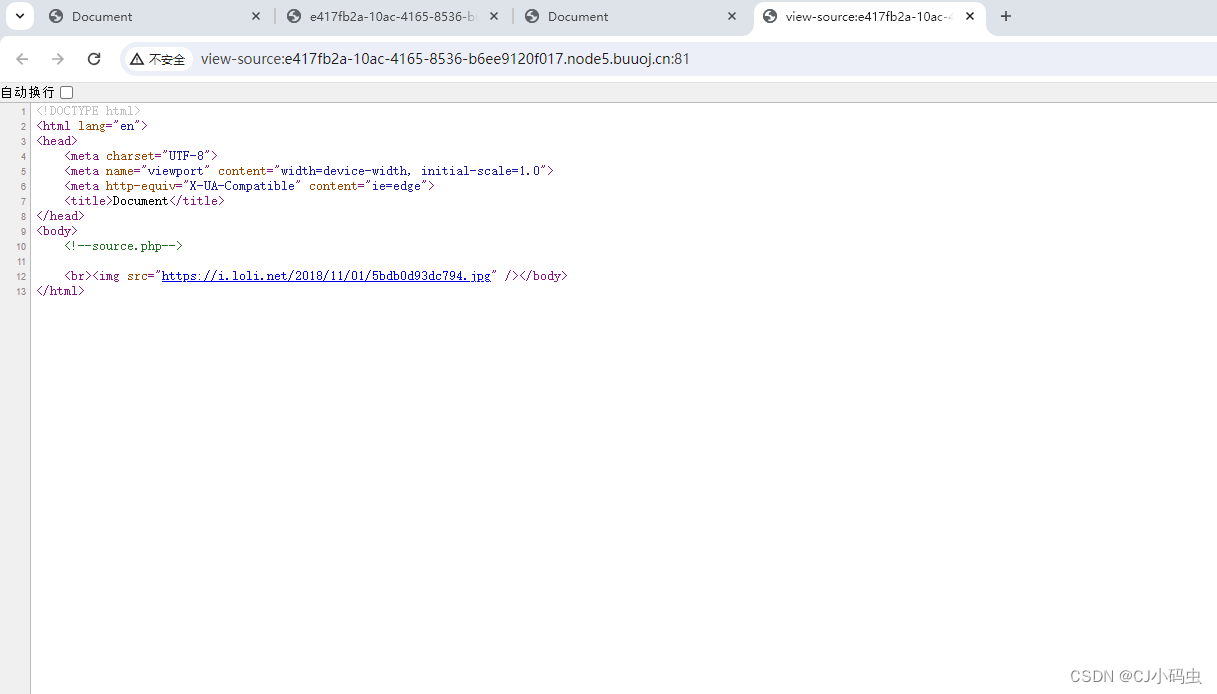The width and height of the screenshot is (1217, 694).
Task: Click the back navigation arrow
Action: [22, 59]
